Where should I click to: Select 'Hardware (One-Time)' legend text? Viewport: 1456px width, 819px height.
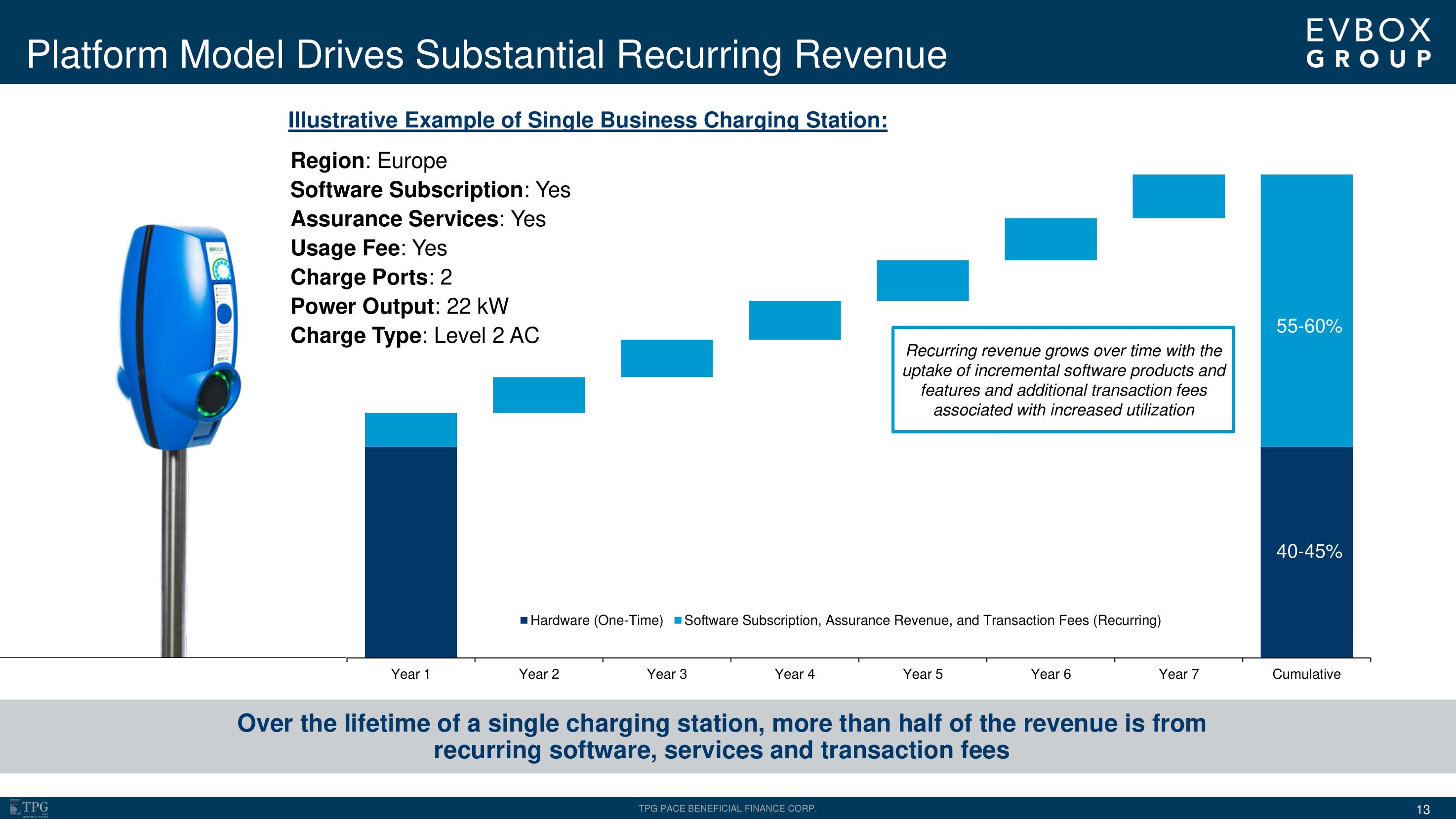(x=596, y=620)
